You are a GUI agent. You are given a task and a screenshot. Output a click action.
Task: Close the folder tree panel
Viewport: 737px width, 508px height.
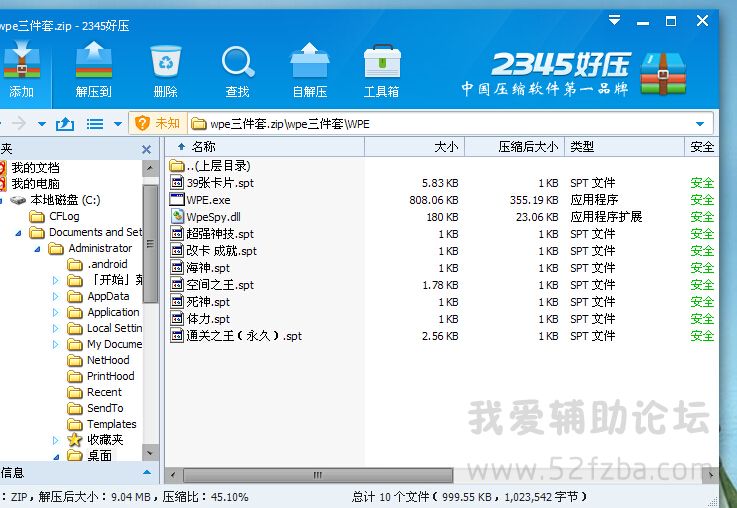146,149
